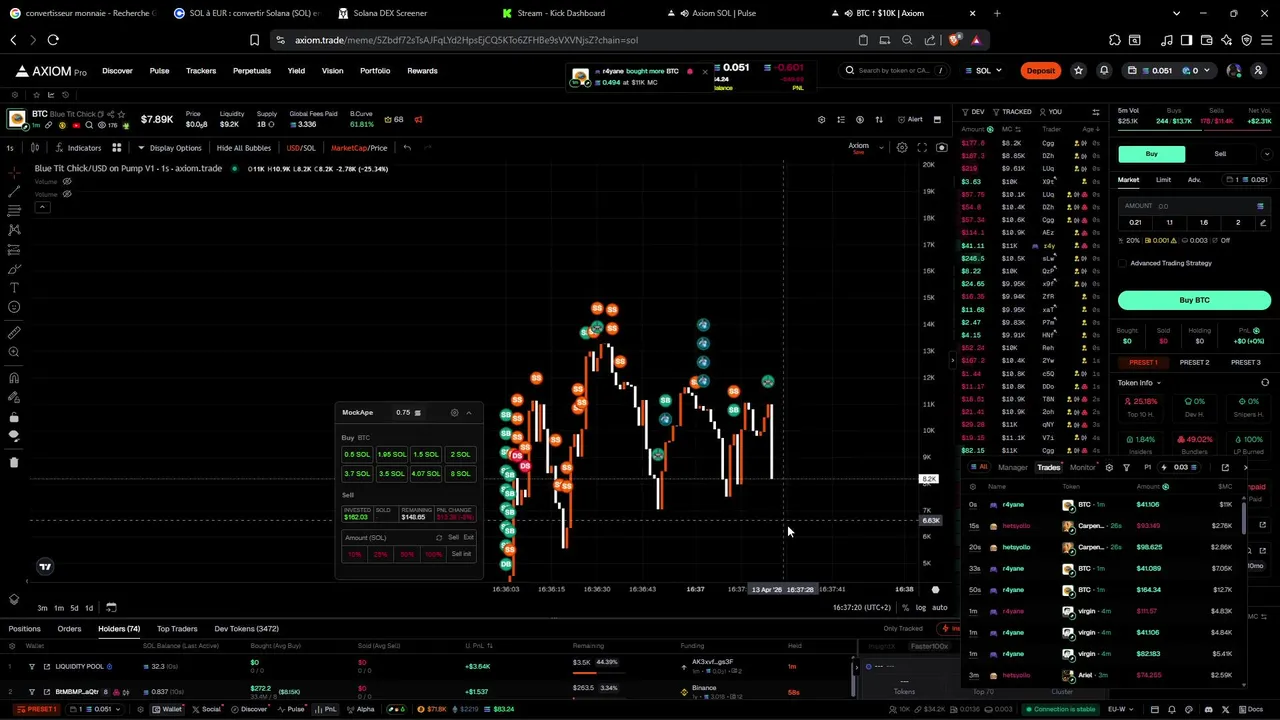Open the Pulse menu
1280x720 pixels.
159,71
